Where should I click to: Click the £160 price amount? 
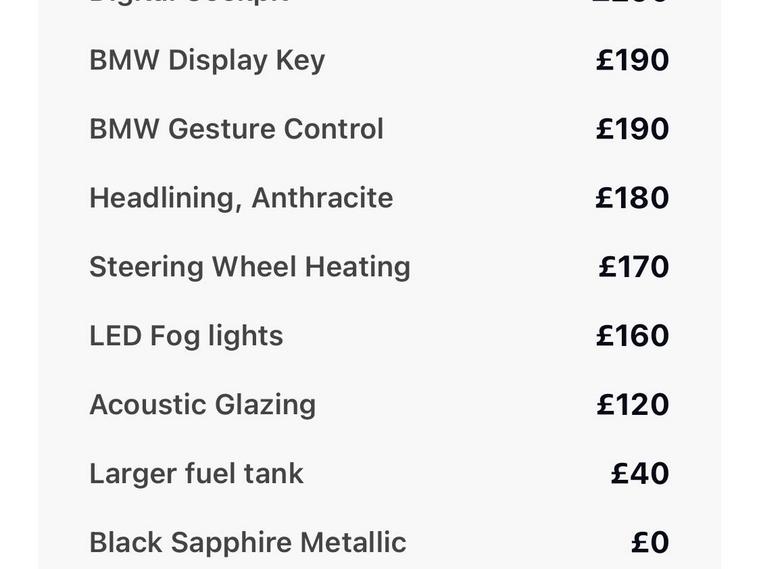point(632,336)
